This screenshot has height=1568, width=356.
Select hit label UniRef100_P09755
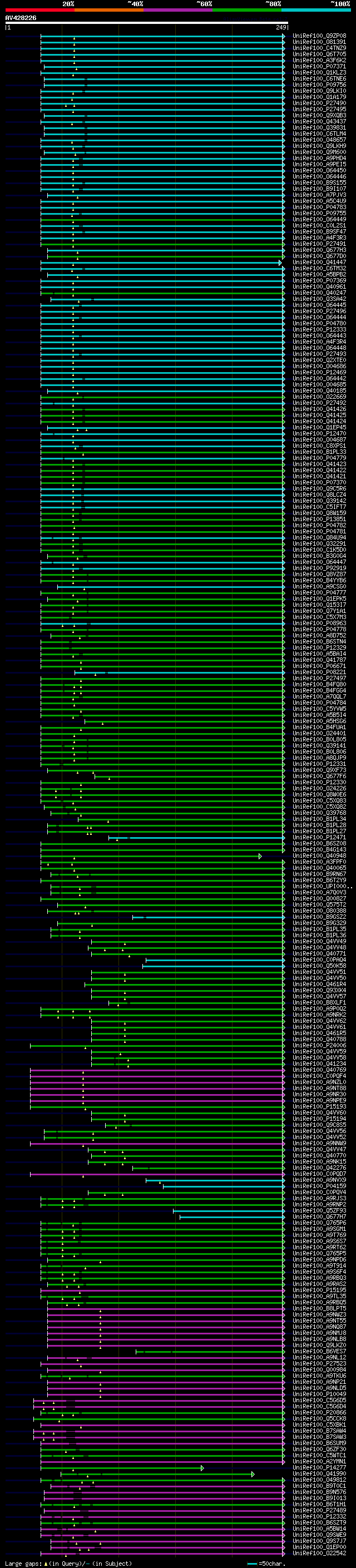coord(319,213)
